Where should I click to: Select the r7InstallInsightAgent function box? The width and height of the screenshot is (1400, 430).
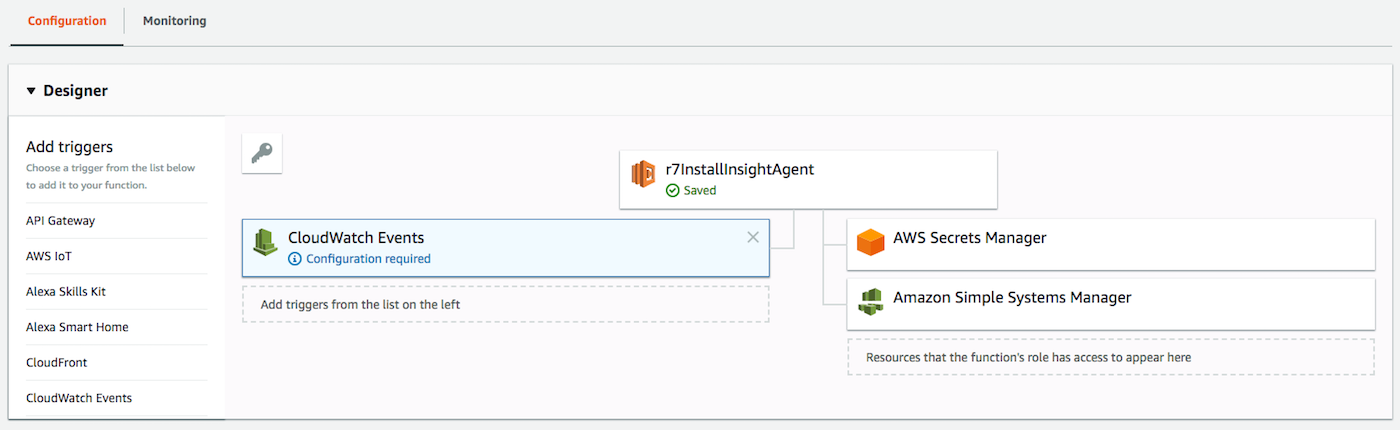[808, 179]
